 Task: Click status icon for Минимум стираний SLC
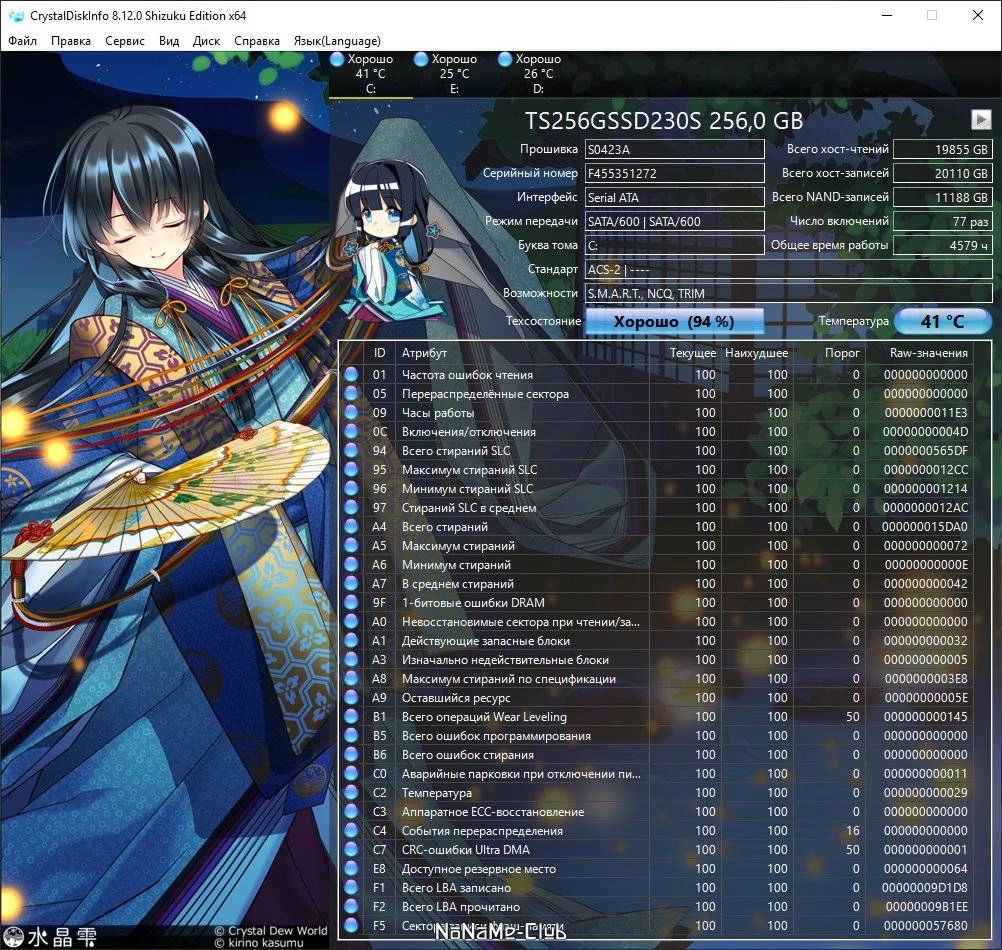(x=351, y=489)
